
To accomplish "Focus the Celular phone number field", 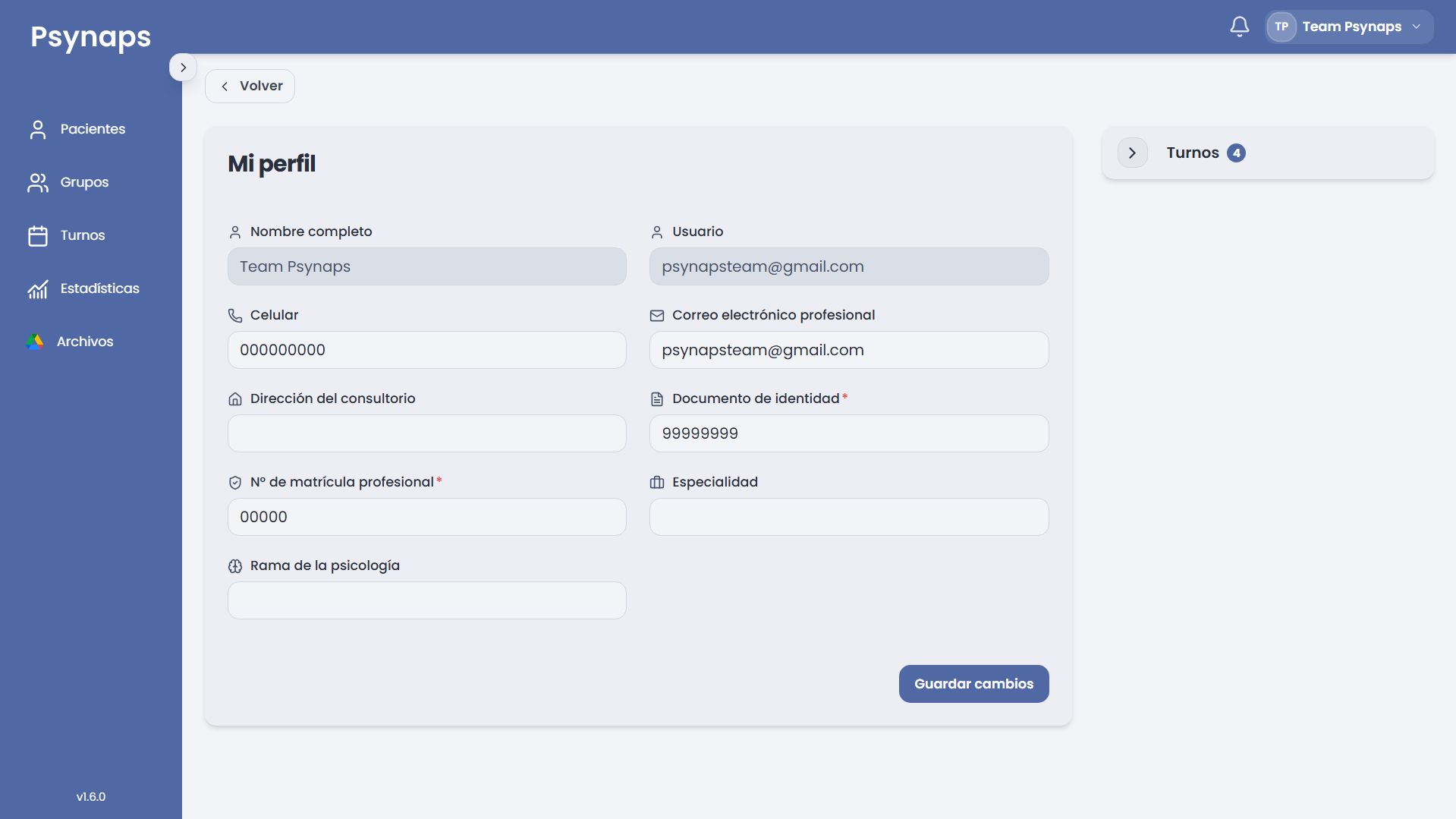I will click(427, 350).
